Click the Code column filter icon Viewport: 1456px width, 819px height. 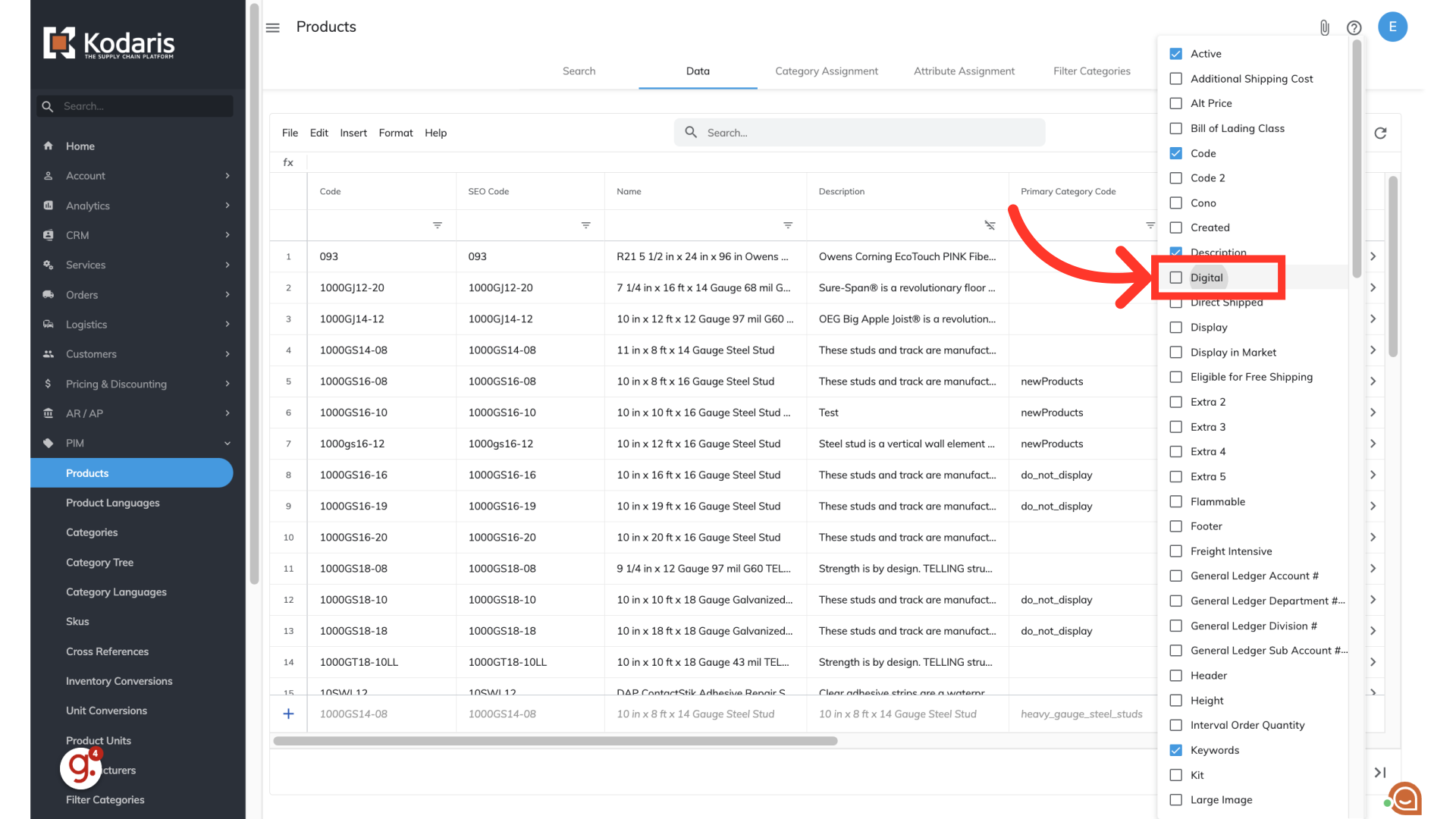(x=437, y=225)
